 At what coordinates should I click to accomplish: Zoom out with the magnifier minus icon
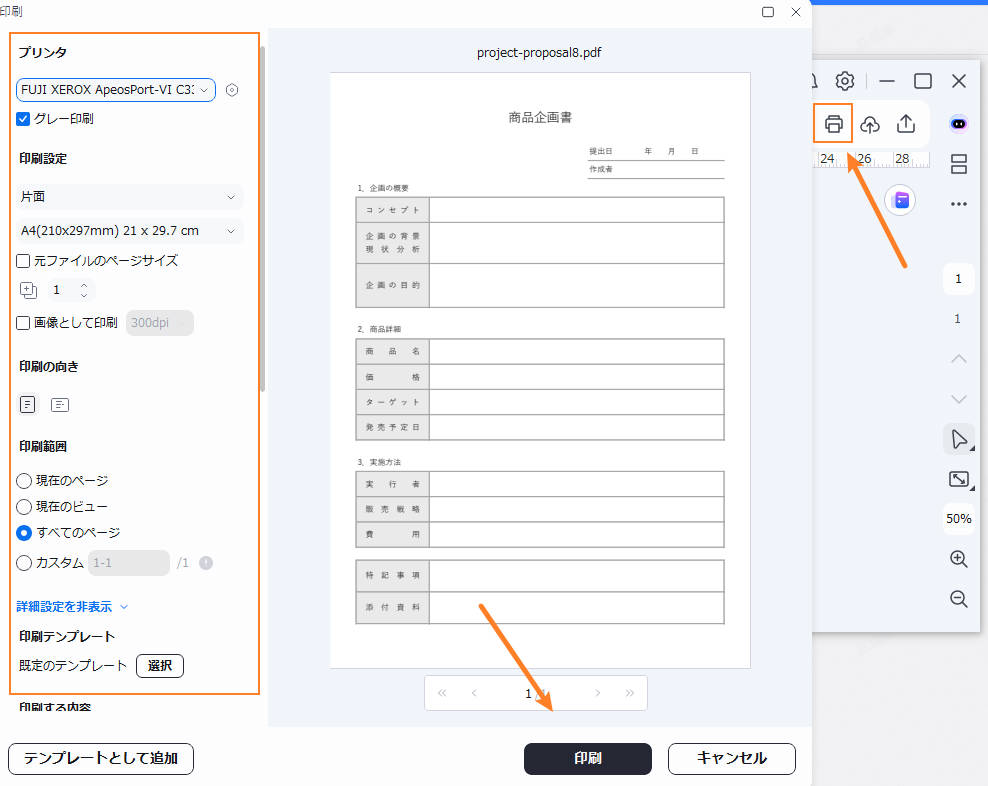tap(958, 599)
